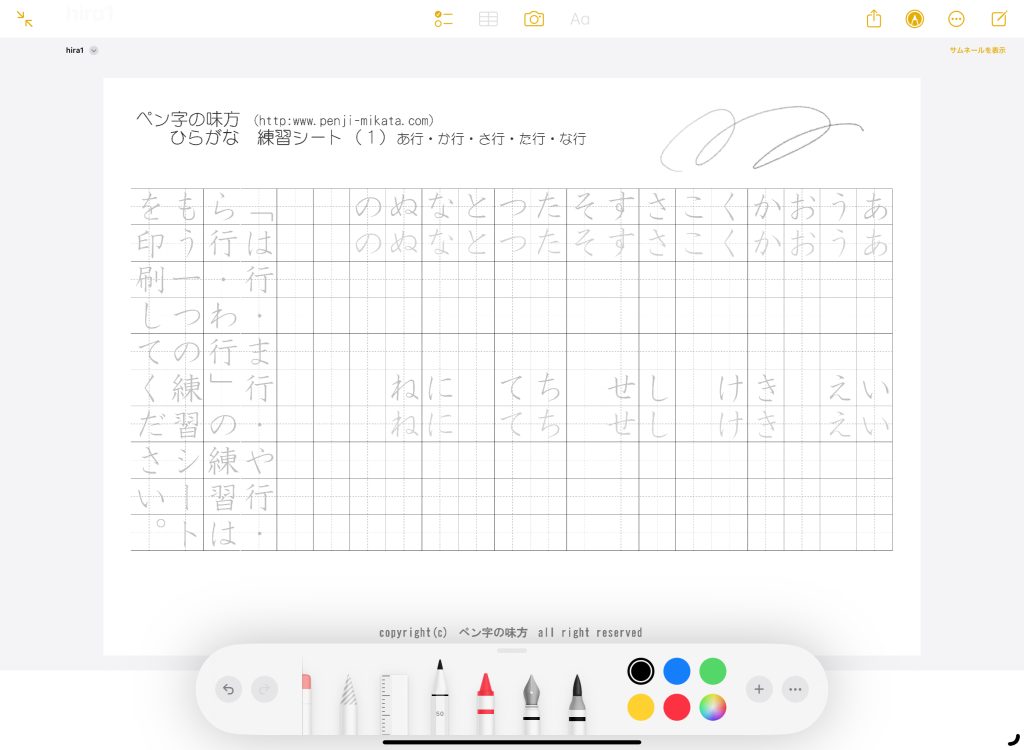The width and height of the screenshot is (1024, 750).
Task: Select the eraser tool
Action: click(307, 700)
